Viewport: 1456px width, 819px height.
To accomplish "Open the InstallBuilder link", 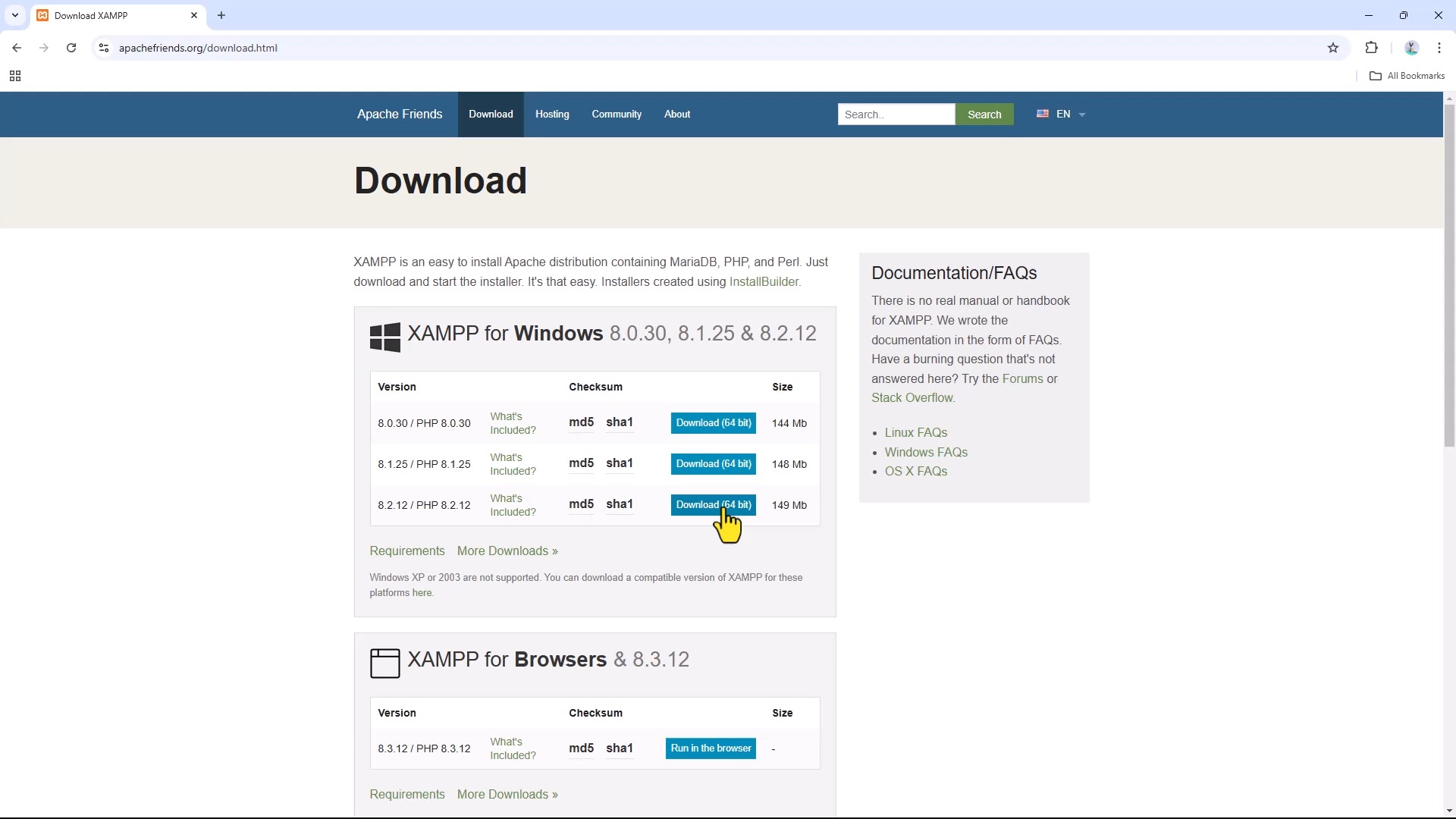I will tap(764, 281).
